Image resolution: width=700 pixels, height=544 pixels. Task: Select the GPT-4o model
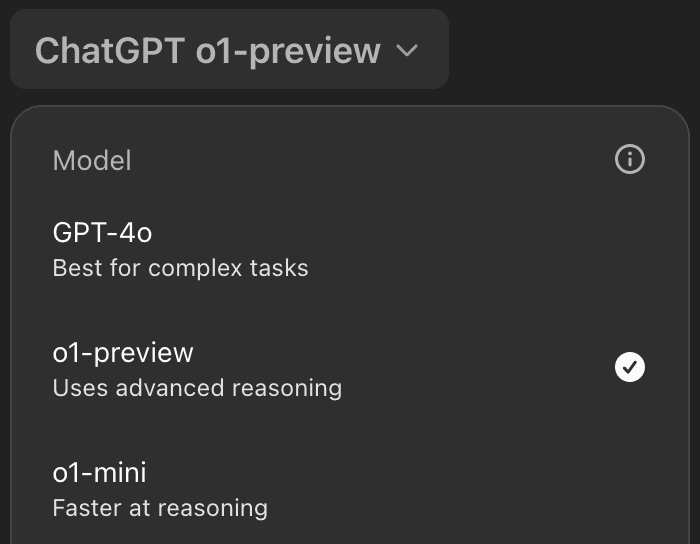click(x=350, y=250)
